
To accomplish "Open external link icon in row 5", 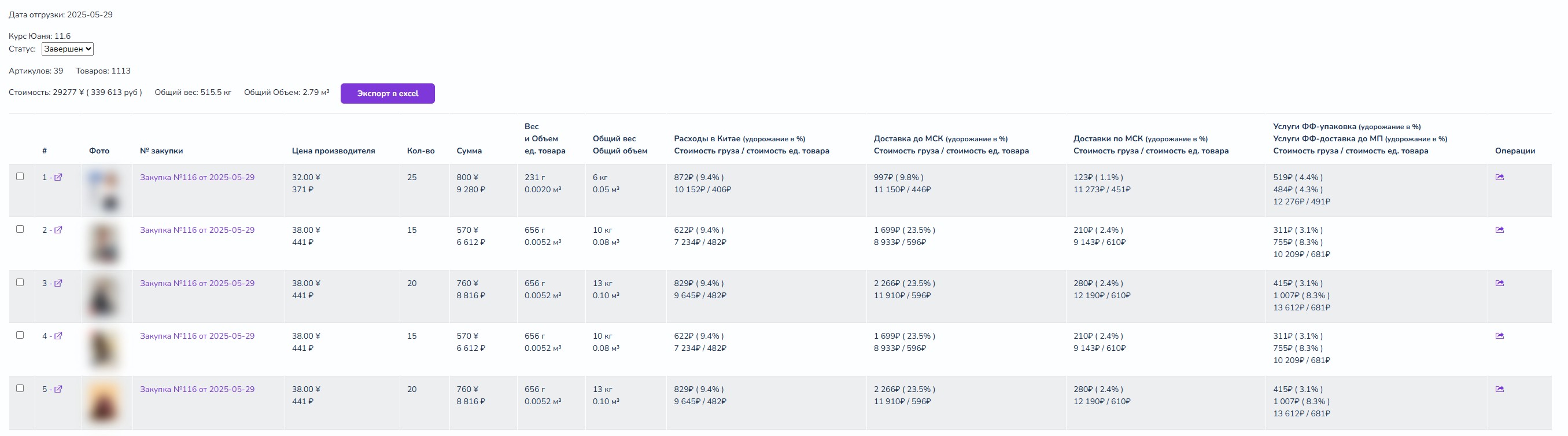I will 58,390.
